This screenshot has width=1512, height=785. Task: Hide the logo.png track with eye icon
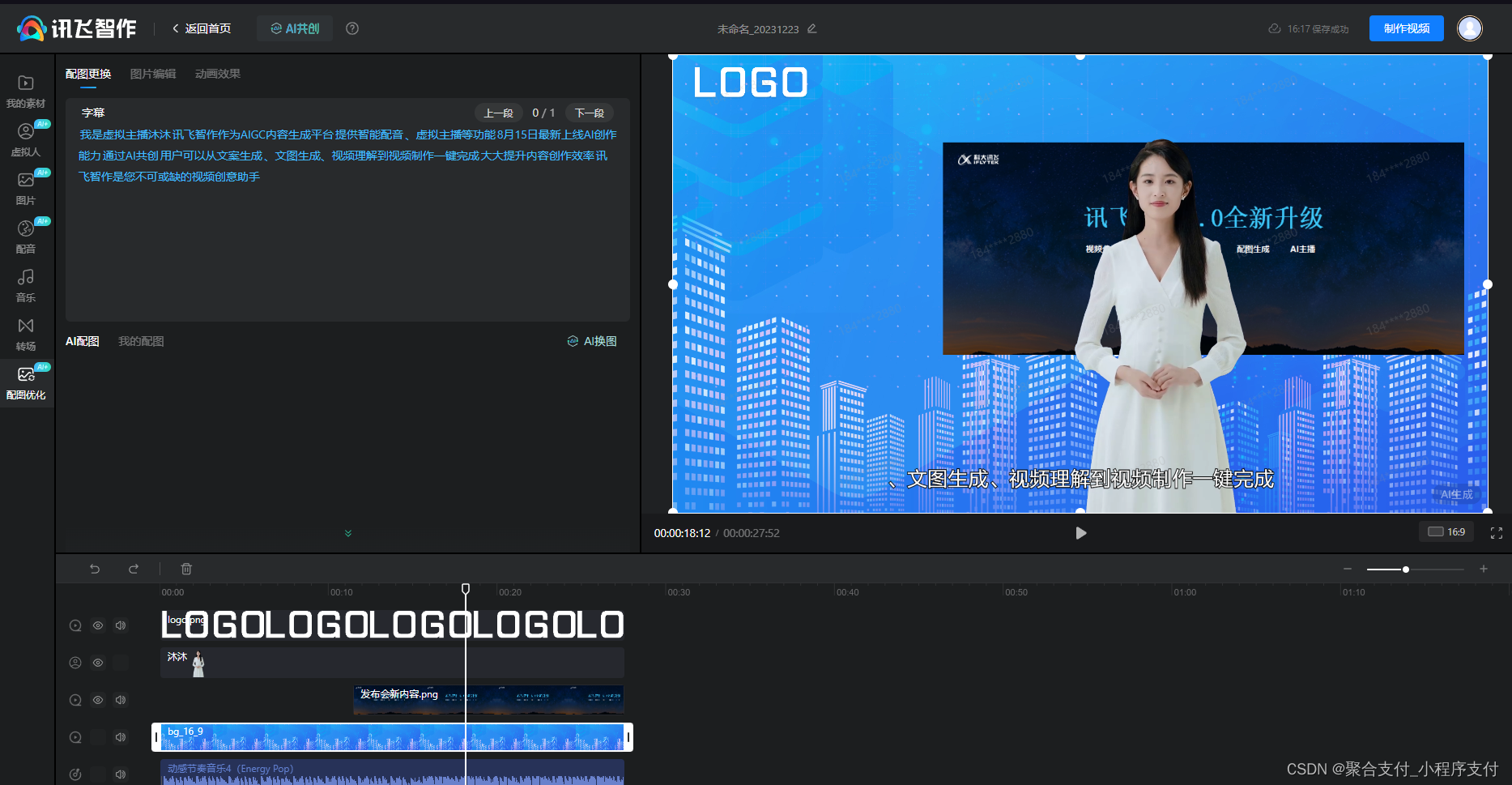(x=98, y=625)
